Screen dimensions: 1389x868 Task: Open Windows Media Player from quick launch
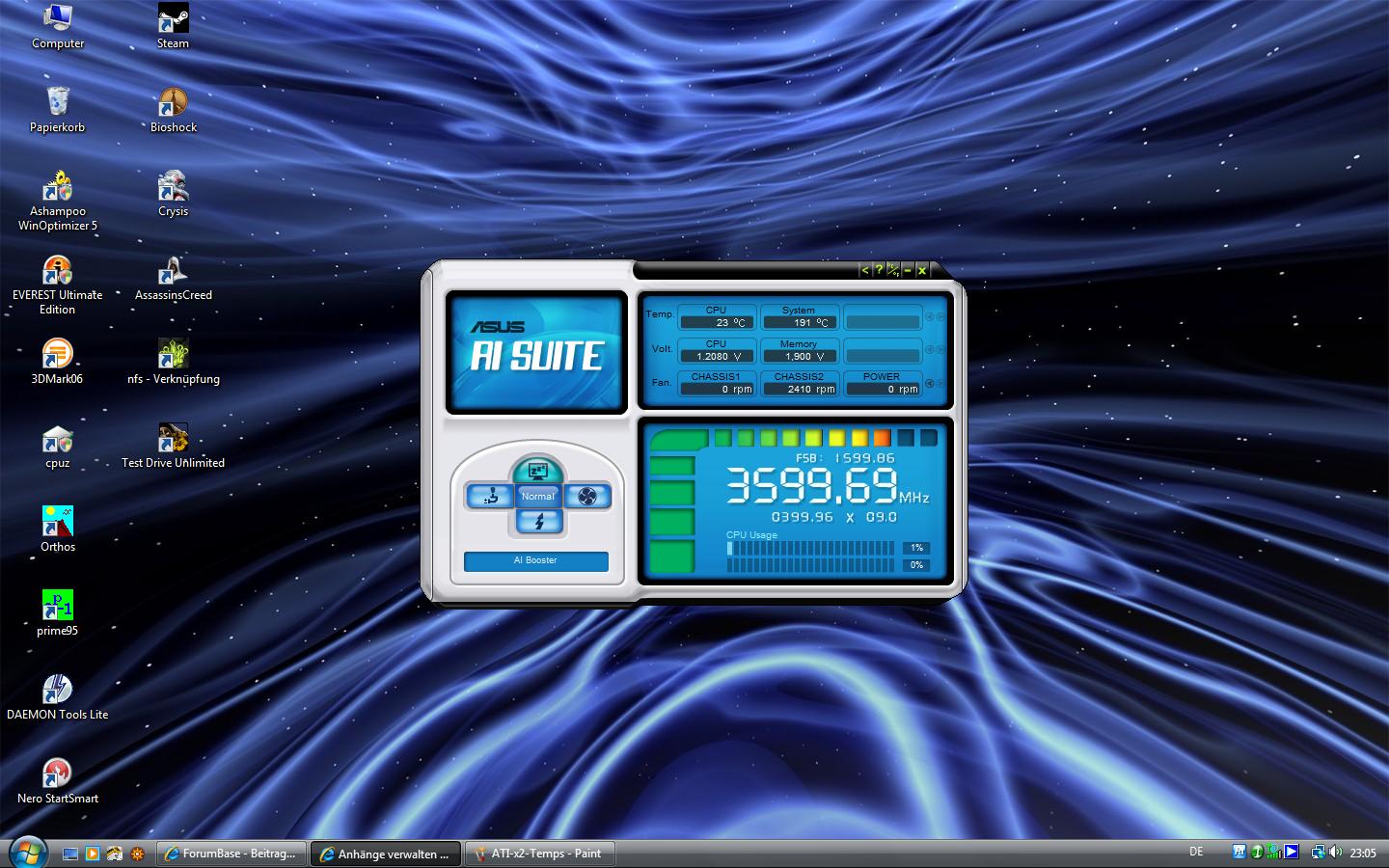coord(93,854)
